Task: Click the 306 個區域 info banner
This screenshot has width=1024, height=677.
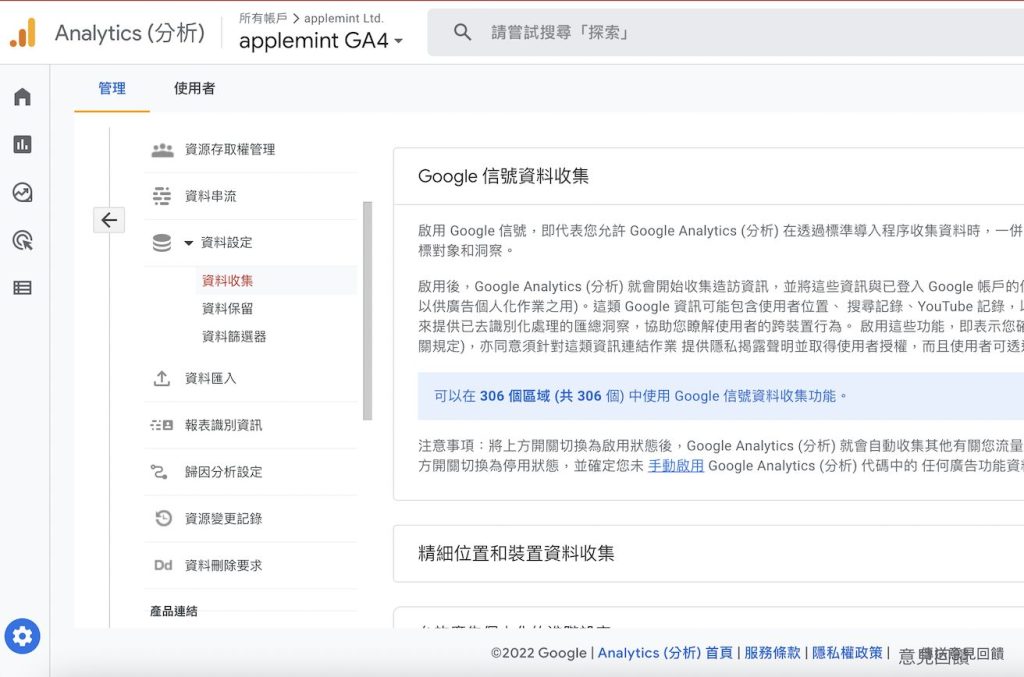Action: pyautogui.click(x=720, y=396)
